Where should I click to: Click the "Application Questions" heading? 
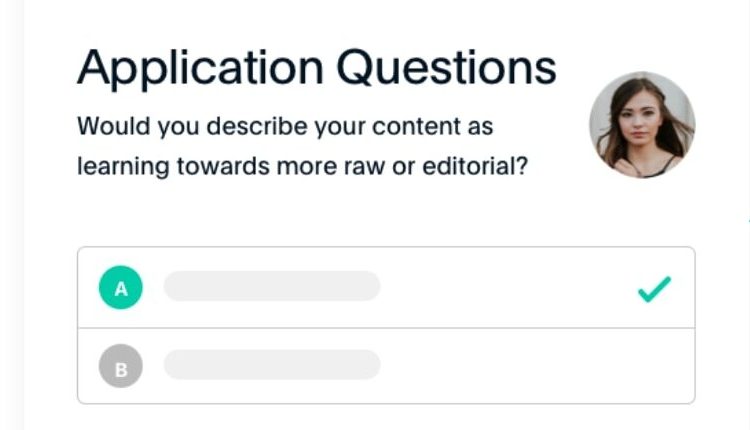coord(316,68)
